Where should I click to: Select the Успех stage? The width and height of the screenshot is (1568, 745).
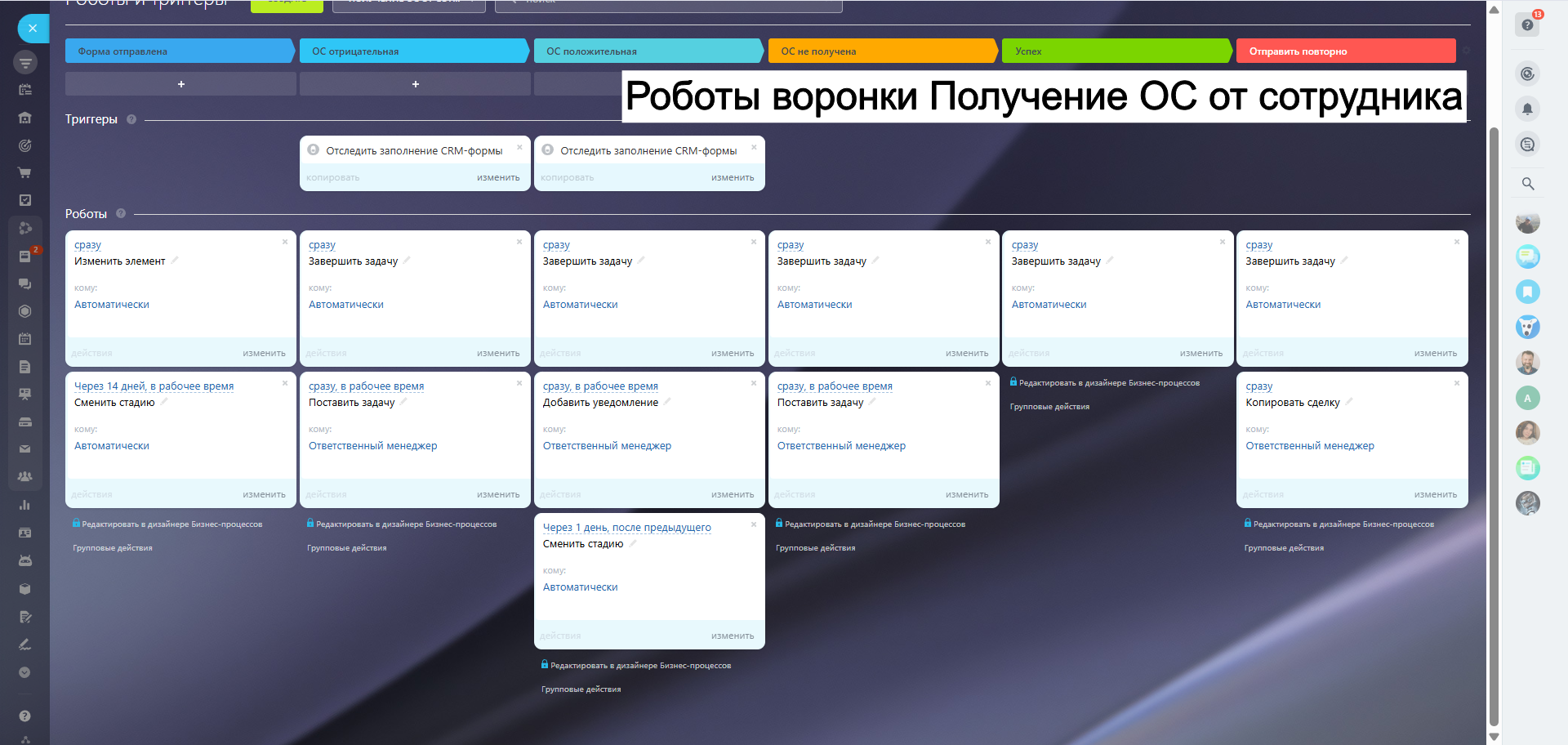pyautogui.click(x=1117, y=51)
